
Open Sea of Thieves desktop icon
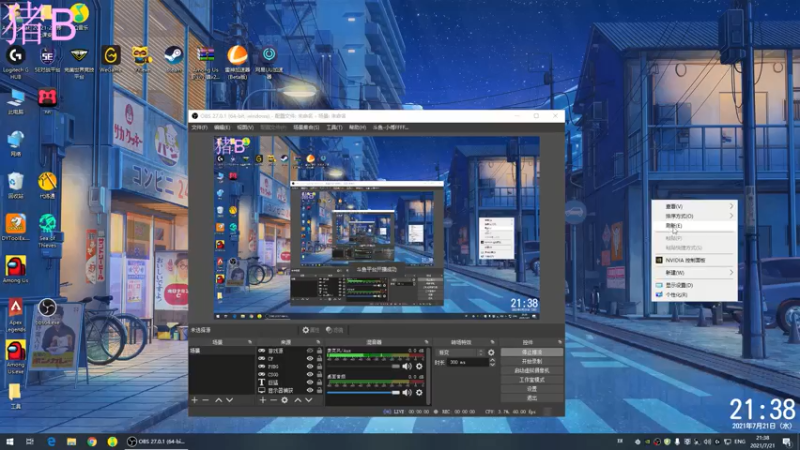coord(47,231)
